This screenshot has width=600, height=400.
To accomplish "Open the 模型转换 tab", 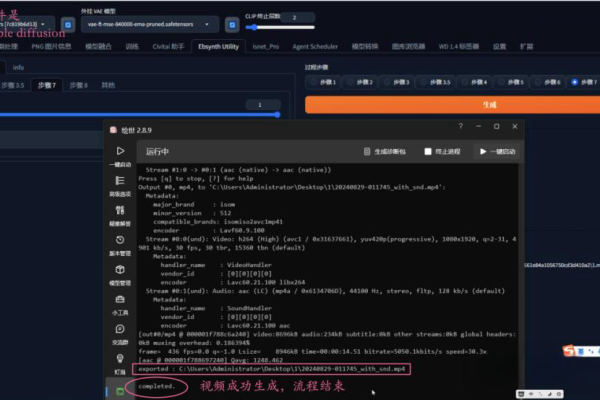I will pos(365,46).
